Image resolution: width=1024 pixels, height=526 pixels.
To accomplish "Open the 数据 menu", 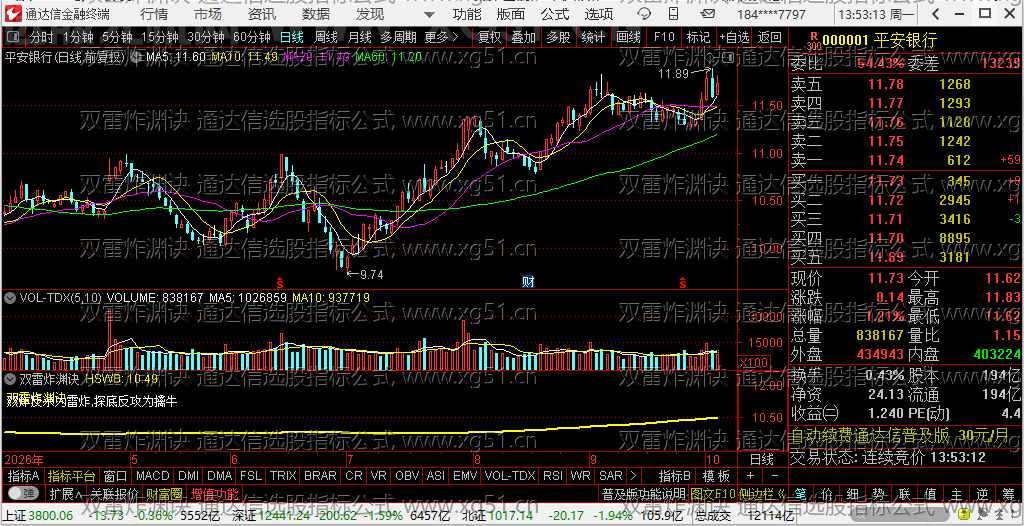I will pos(316,14).
